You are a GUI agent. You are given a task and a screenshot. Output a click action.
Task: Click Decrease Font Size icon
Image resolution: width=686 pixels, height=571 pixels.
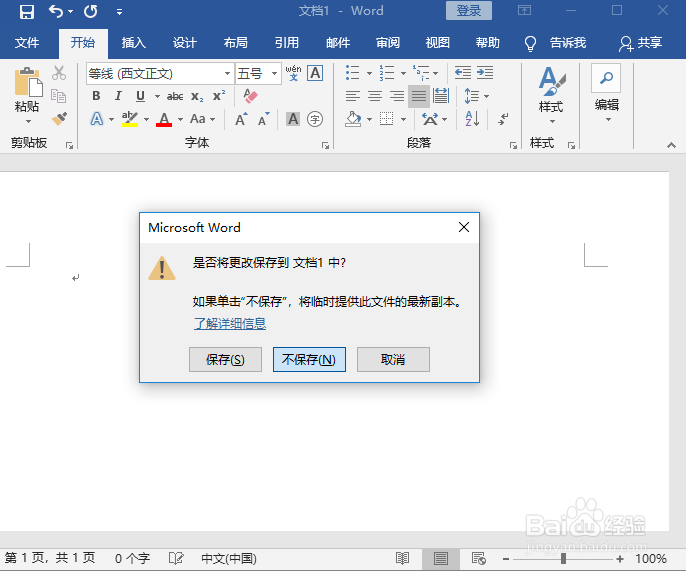[x=263, y=119]
